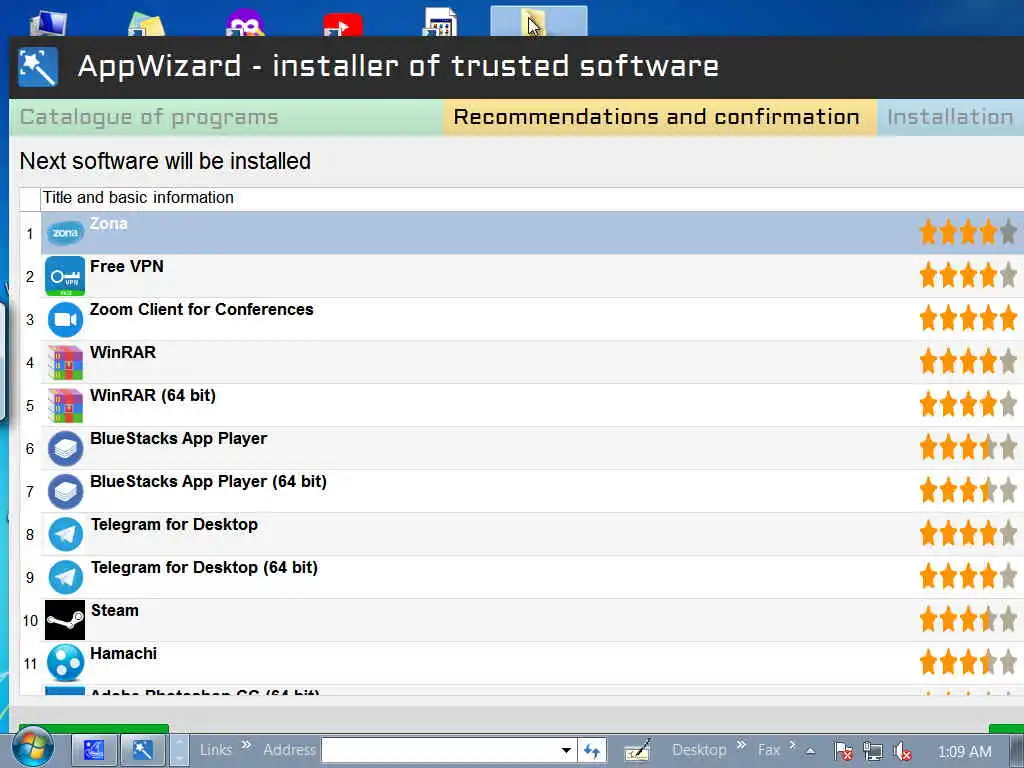Expand the Fax toolbar chevron
Viewport: 1024px width, 768px height.
tap(792, 744)
